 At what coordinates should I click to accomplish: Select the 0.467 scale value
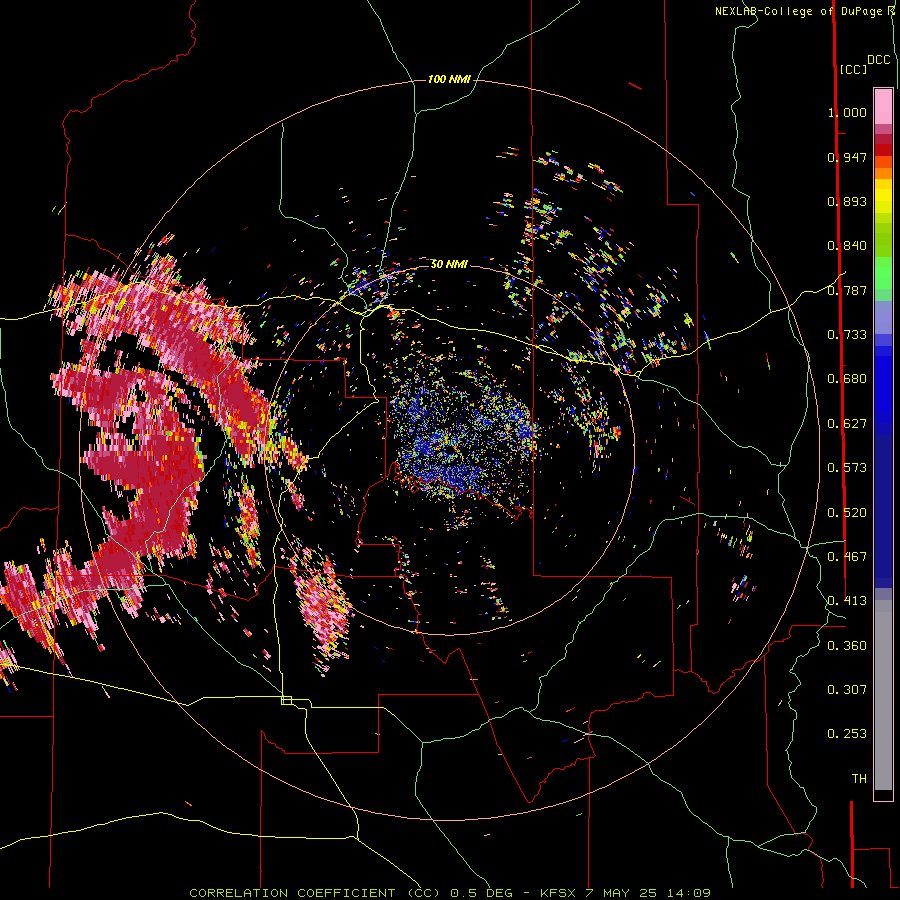click(x=847, y=557)
